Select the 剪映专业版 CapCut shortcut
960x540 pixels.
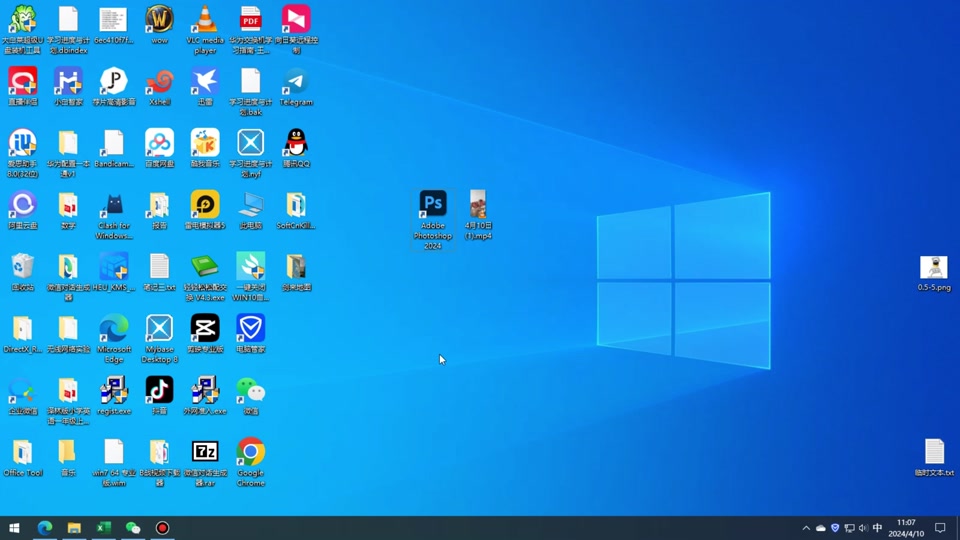pyautogui.click(x=205, y=334)
